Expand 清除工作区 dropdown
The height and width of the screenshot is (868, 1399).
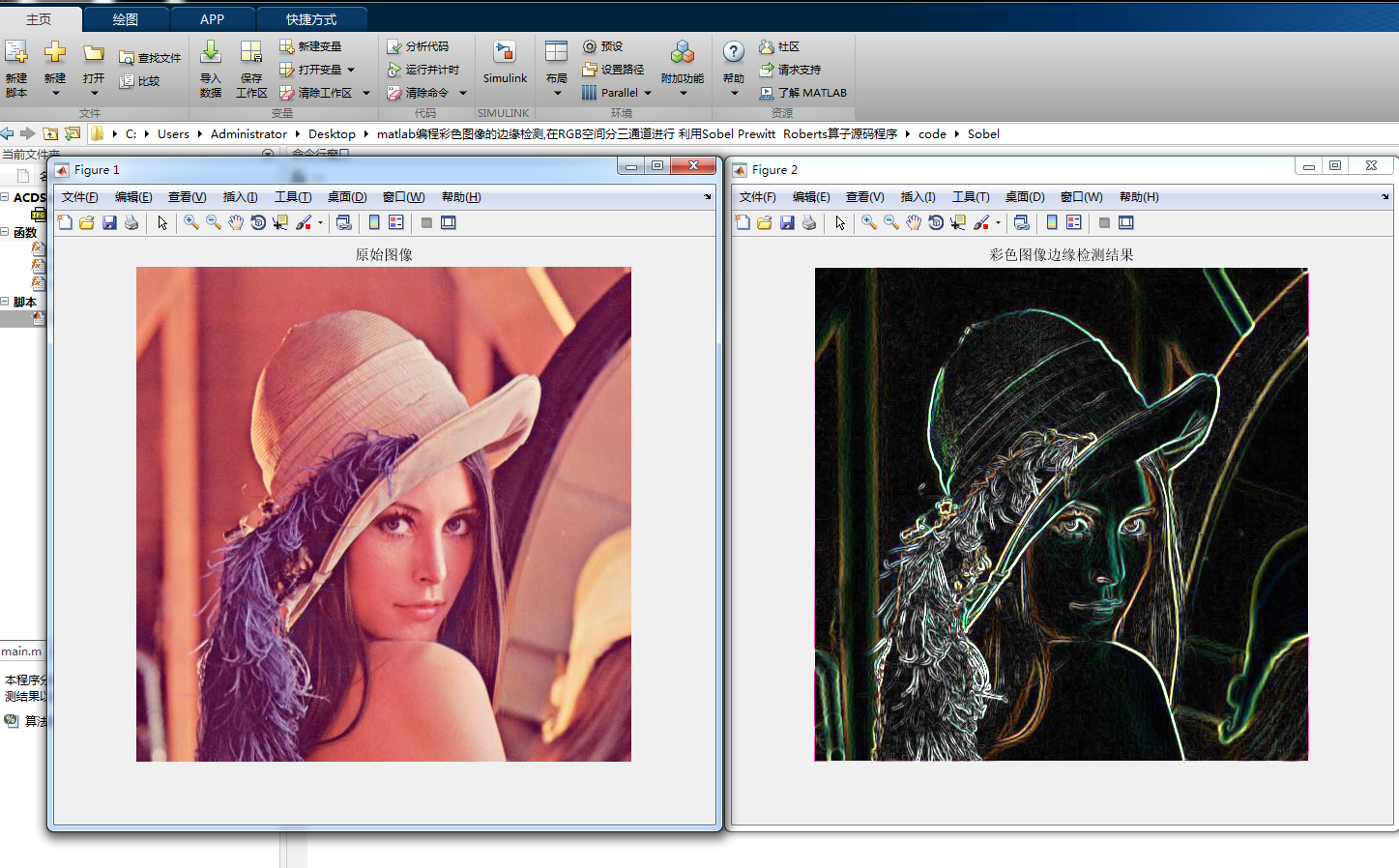pyautogui.click(x=366, y=93)
